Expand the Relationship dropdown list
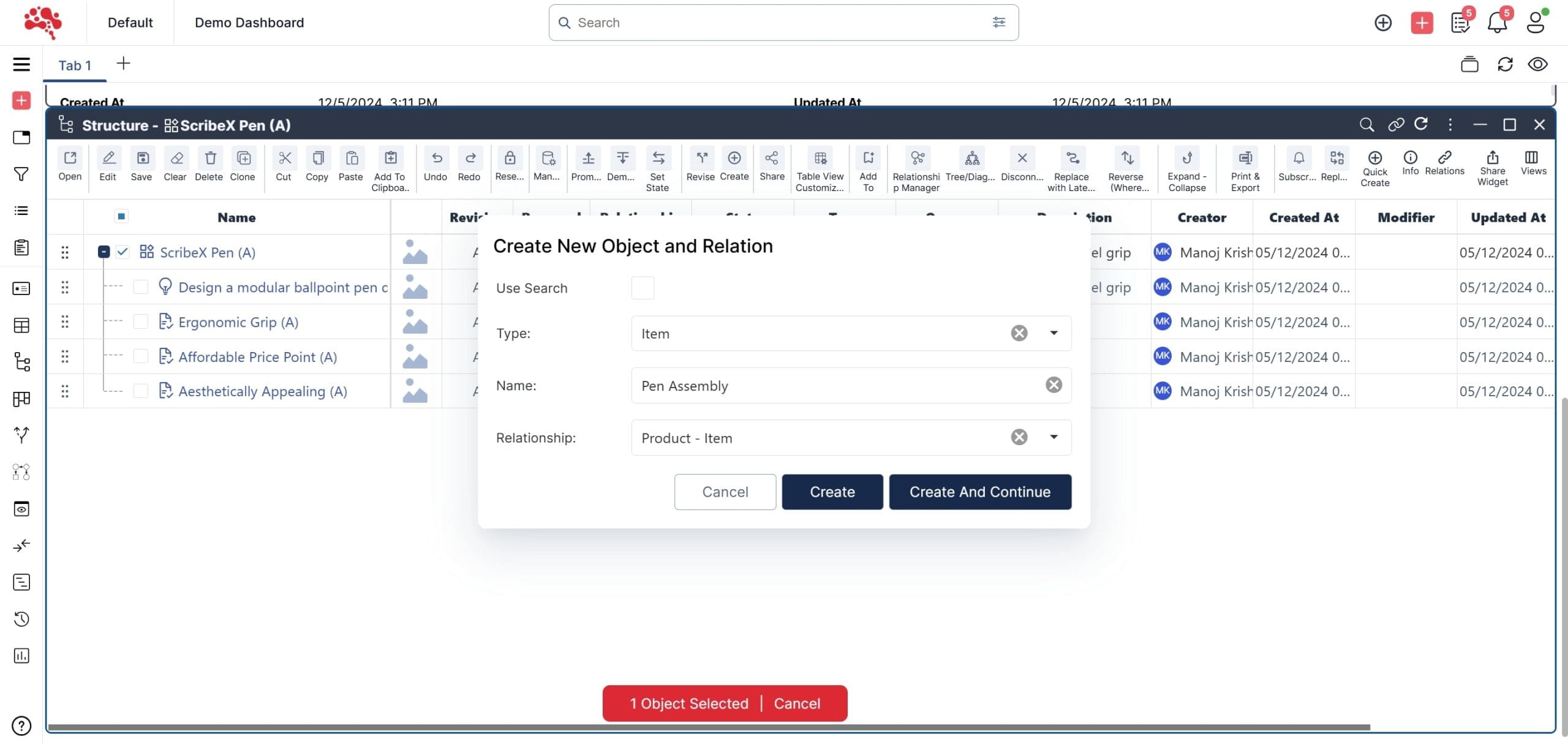 (1053, 437)
